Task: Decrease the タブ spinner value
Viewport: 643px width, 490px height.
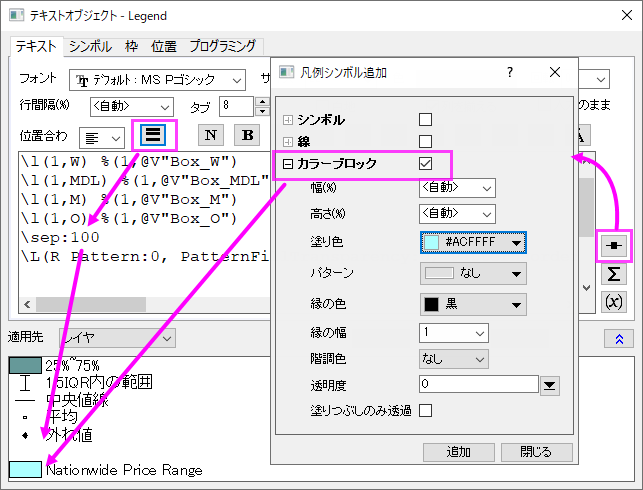Action: pyautogui.click(x=262, y=111)
